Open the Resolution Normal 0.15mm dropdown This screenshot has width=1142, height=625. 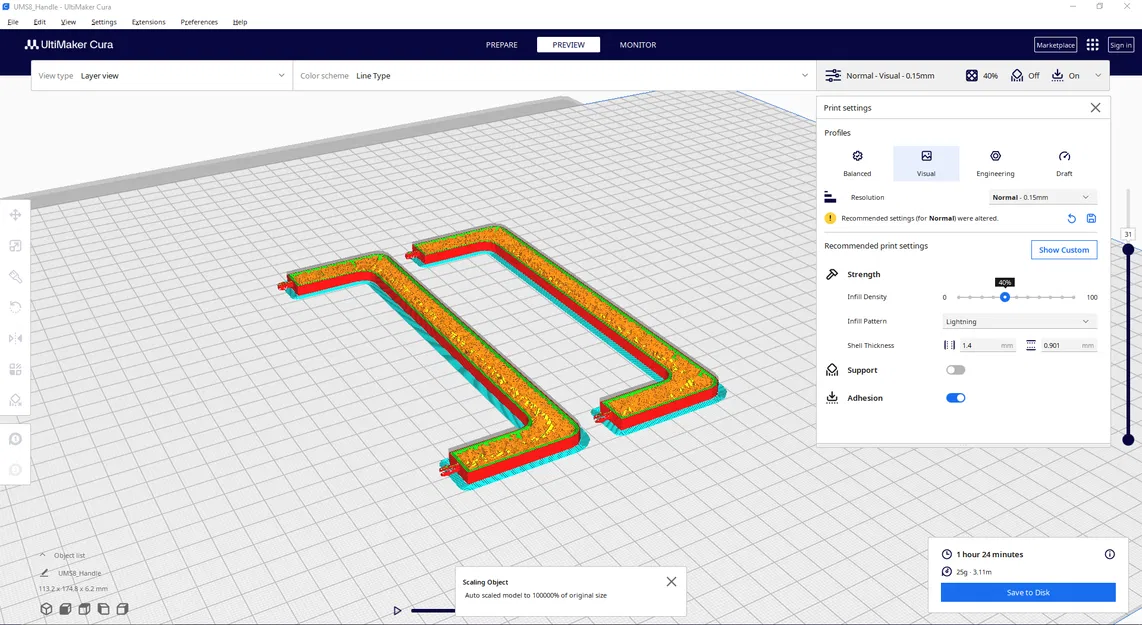[1042, 197]
